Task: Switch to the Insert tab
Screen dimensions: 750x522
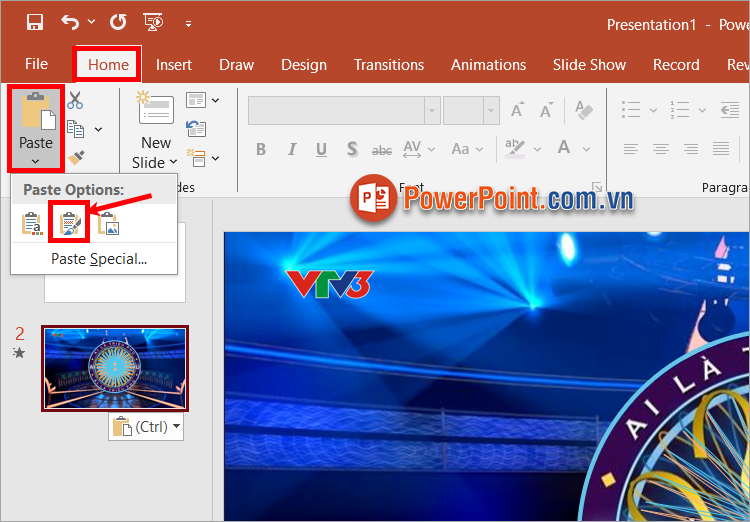Action: (x=174, y=65)
